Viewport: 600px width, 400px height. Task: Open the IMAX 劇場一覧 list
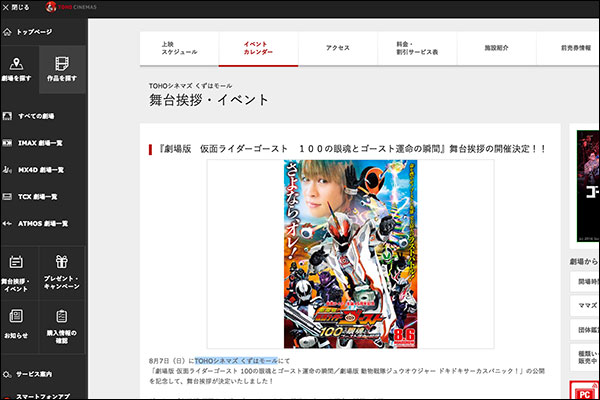tap(42, 143)
